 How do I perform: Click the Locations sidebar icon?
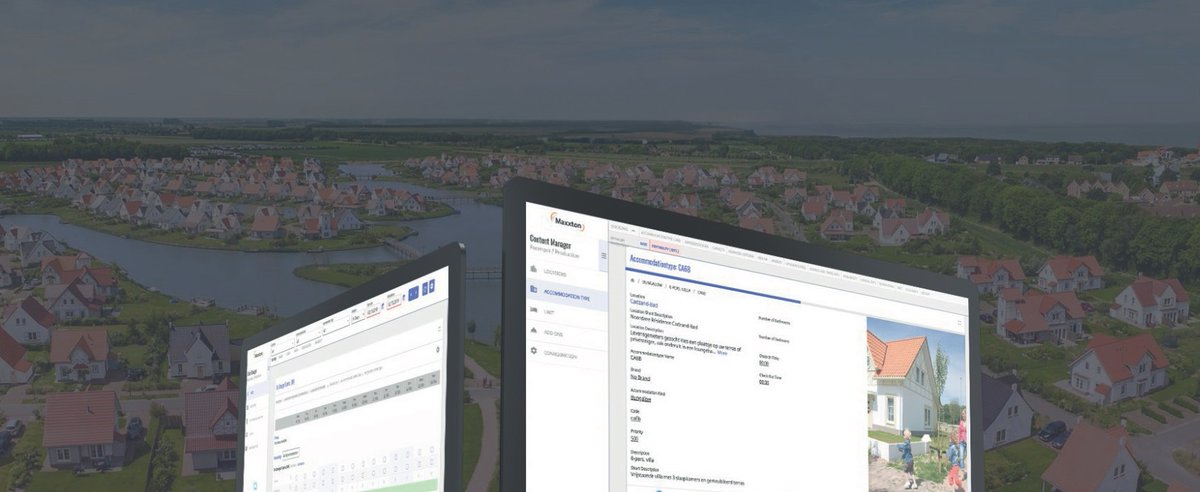click(534, 269)
